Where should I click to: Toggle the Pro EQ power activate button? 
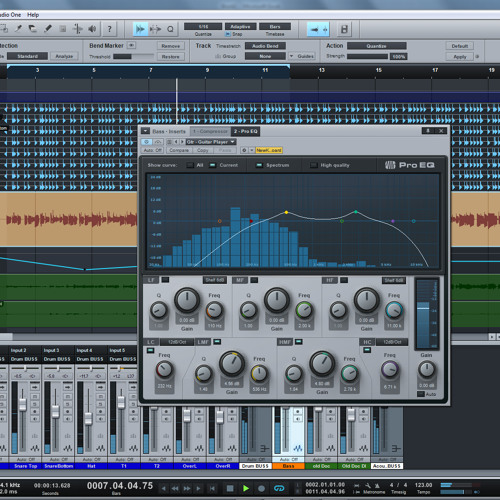pyautogui.click(x=147, y=142)
